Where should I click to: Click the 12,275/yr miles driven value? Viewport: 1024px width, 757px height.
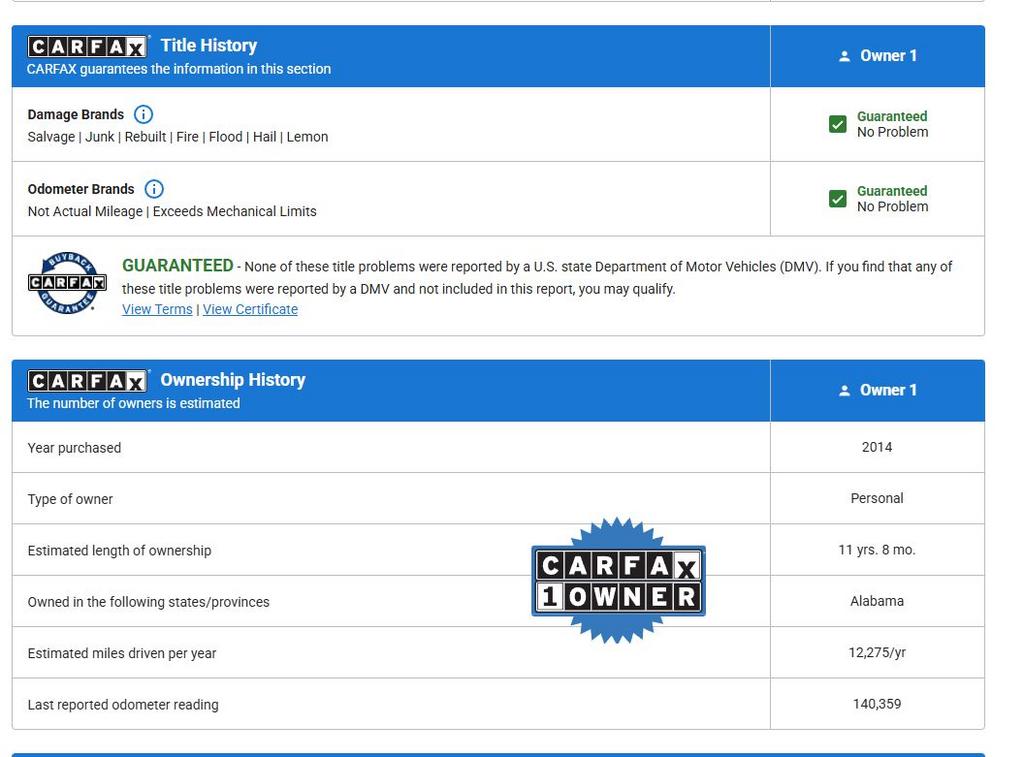pos(876,652)
